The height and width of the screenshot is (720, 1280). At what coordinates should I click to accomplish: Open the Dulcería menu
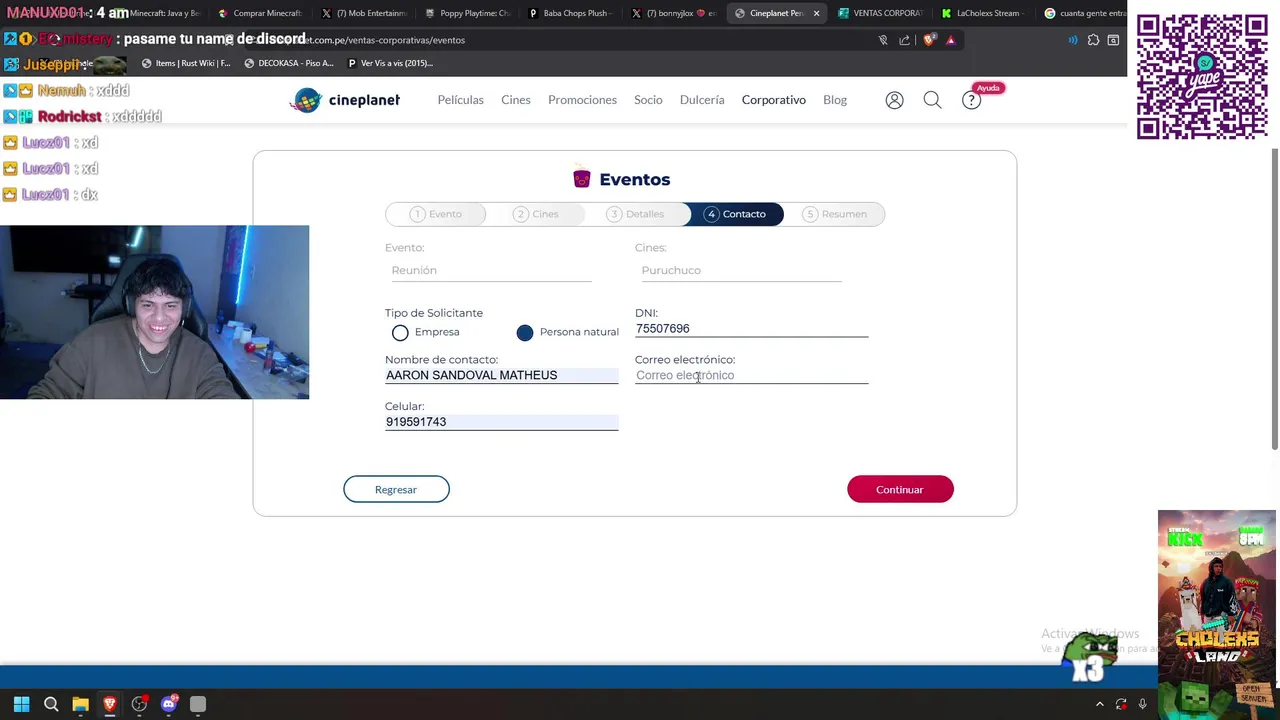point(702,100)
